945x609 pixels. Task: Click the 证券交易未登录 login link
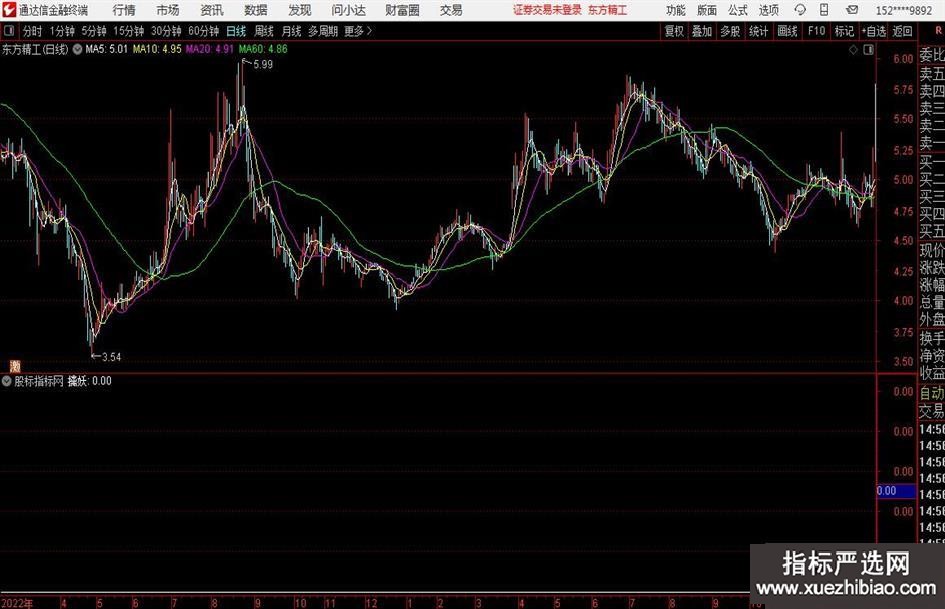pyautogui.click(x=547, y=10)
